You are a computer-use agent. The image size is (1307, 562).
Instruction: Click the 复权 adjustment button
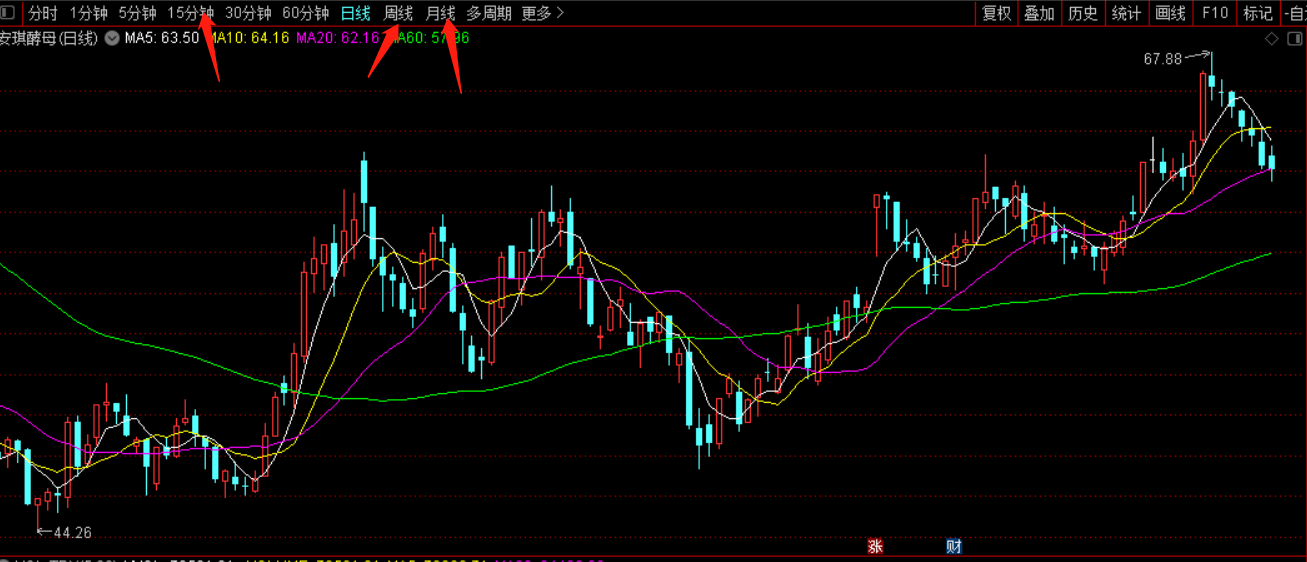coord(997,13)
